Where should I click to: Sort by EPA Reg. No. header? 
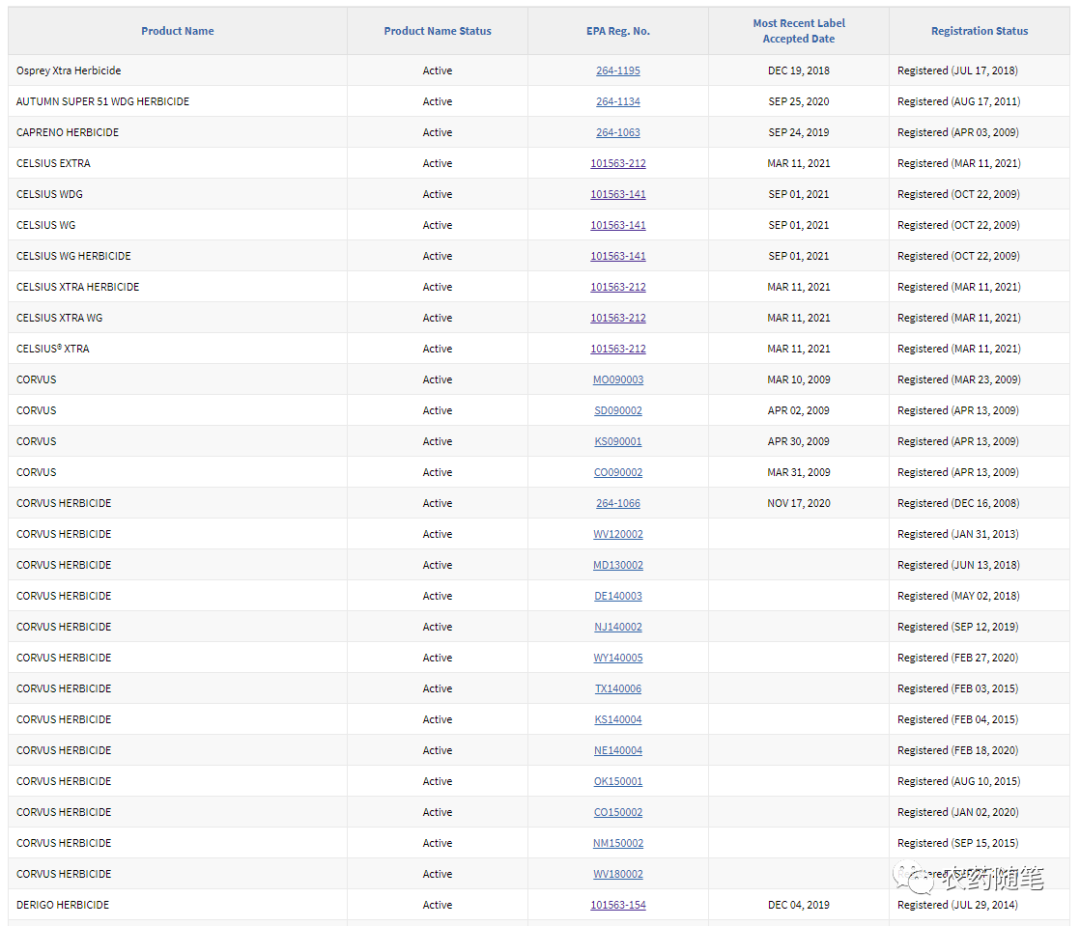(x=618, y=31)
